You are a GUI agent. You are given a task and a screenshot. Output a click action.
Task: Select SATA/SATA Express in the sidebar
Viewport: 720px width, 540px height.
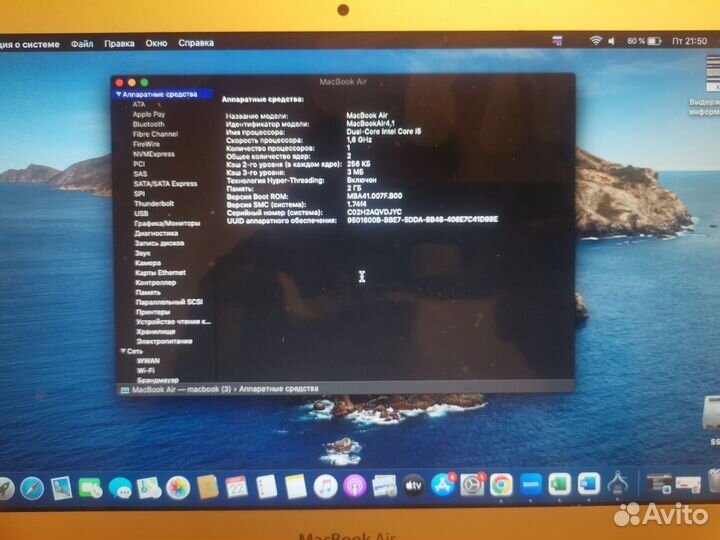pyautogui.click(x=165, y=184)
